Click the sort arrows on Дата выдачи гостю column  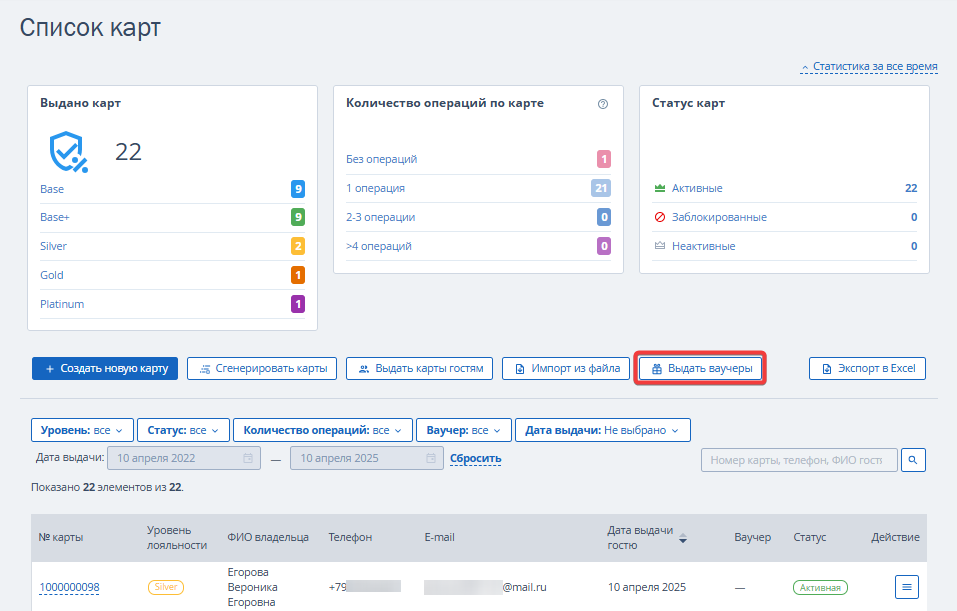pos(683,538)
